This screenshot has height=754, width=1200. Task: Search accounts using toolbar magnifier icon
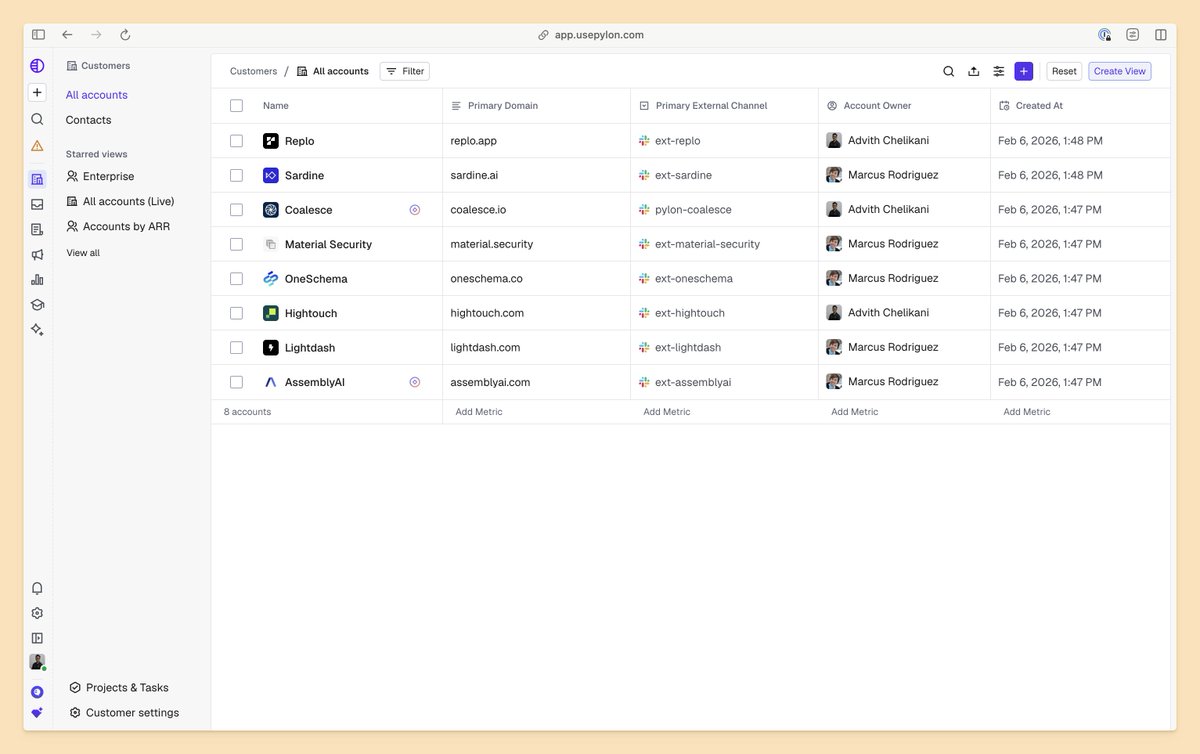click(x=949, y=71)
